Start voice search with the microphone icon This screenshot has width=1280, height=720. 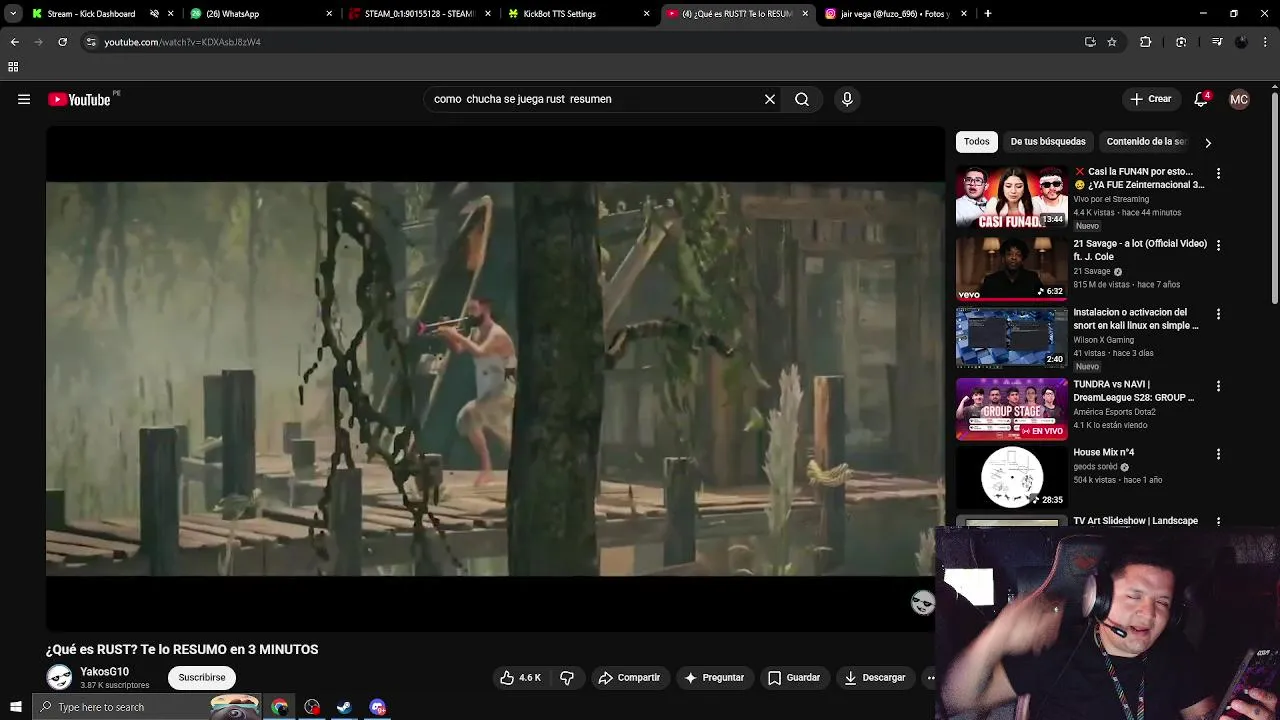(x=847, y=99)
